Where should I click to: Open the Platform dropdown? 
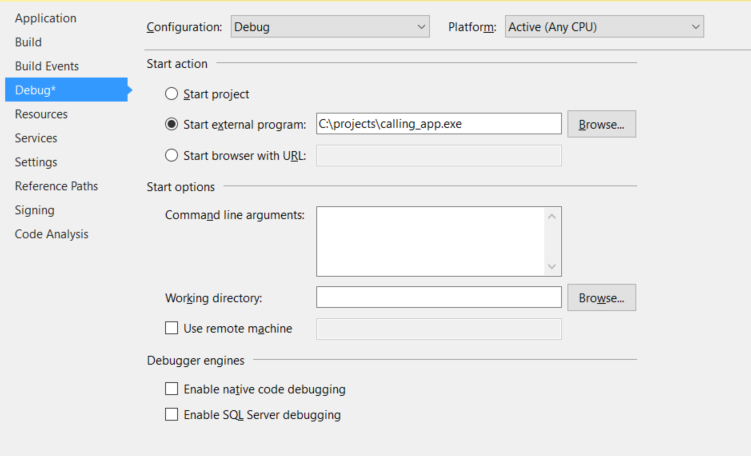click(603, 27)
